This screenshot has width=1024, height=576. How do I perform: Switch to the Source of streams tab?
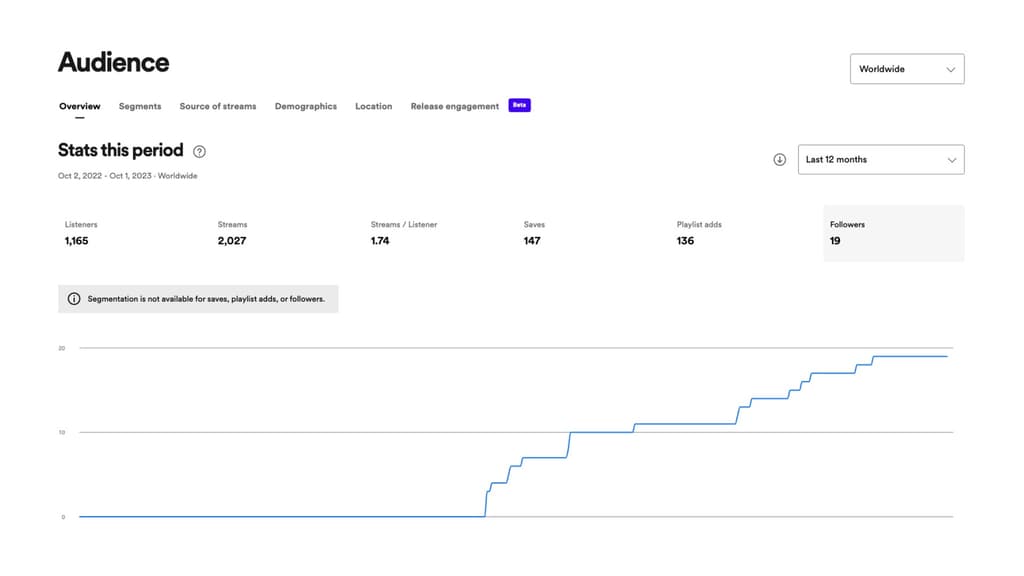pyautogui.click(x=218, y=106)
